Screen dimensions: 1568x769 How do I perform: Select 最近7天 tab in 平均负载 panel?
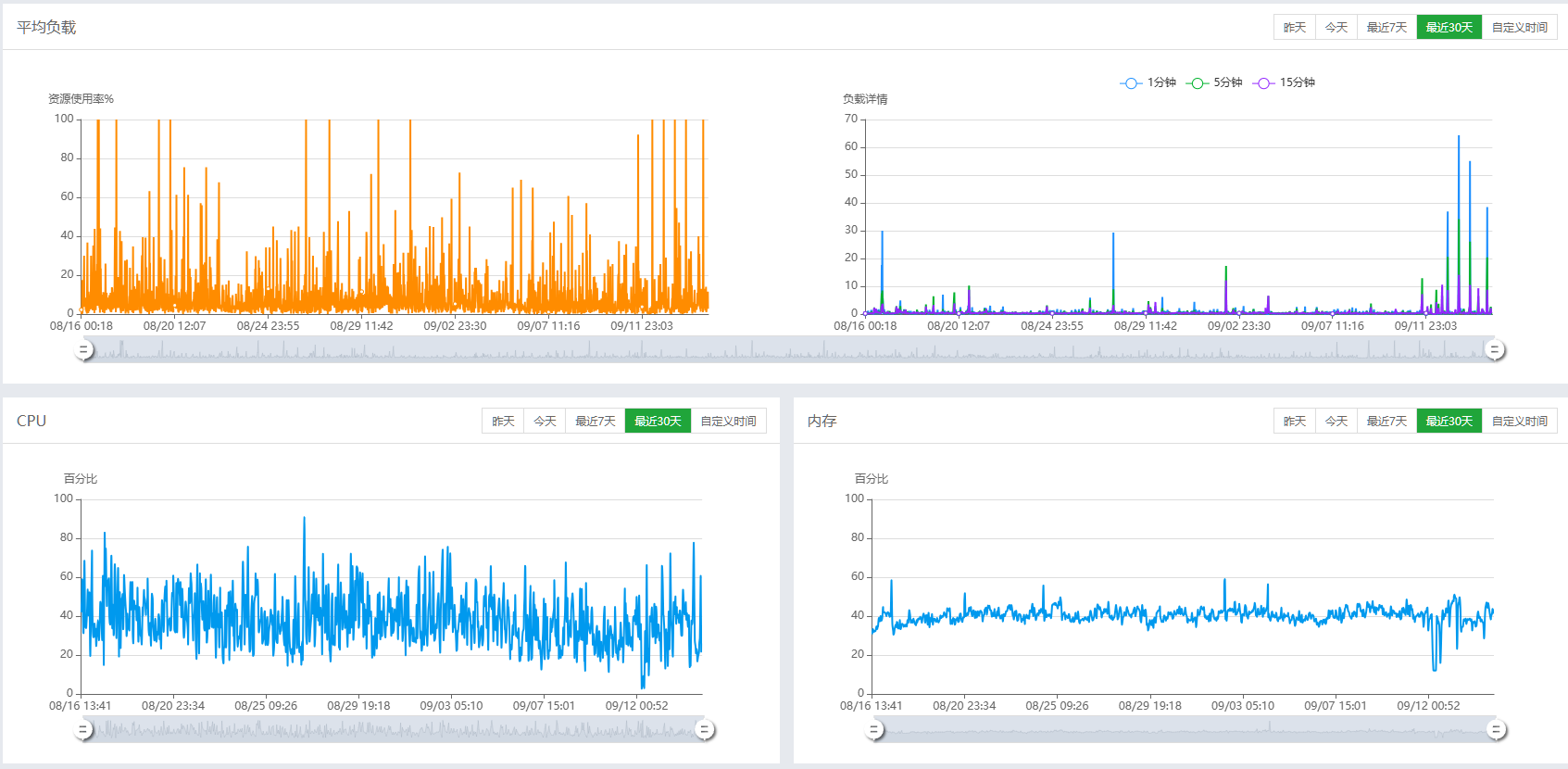[x=1386, y=28]
